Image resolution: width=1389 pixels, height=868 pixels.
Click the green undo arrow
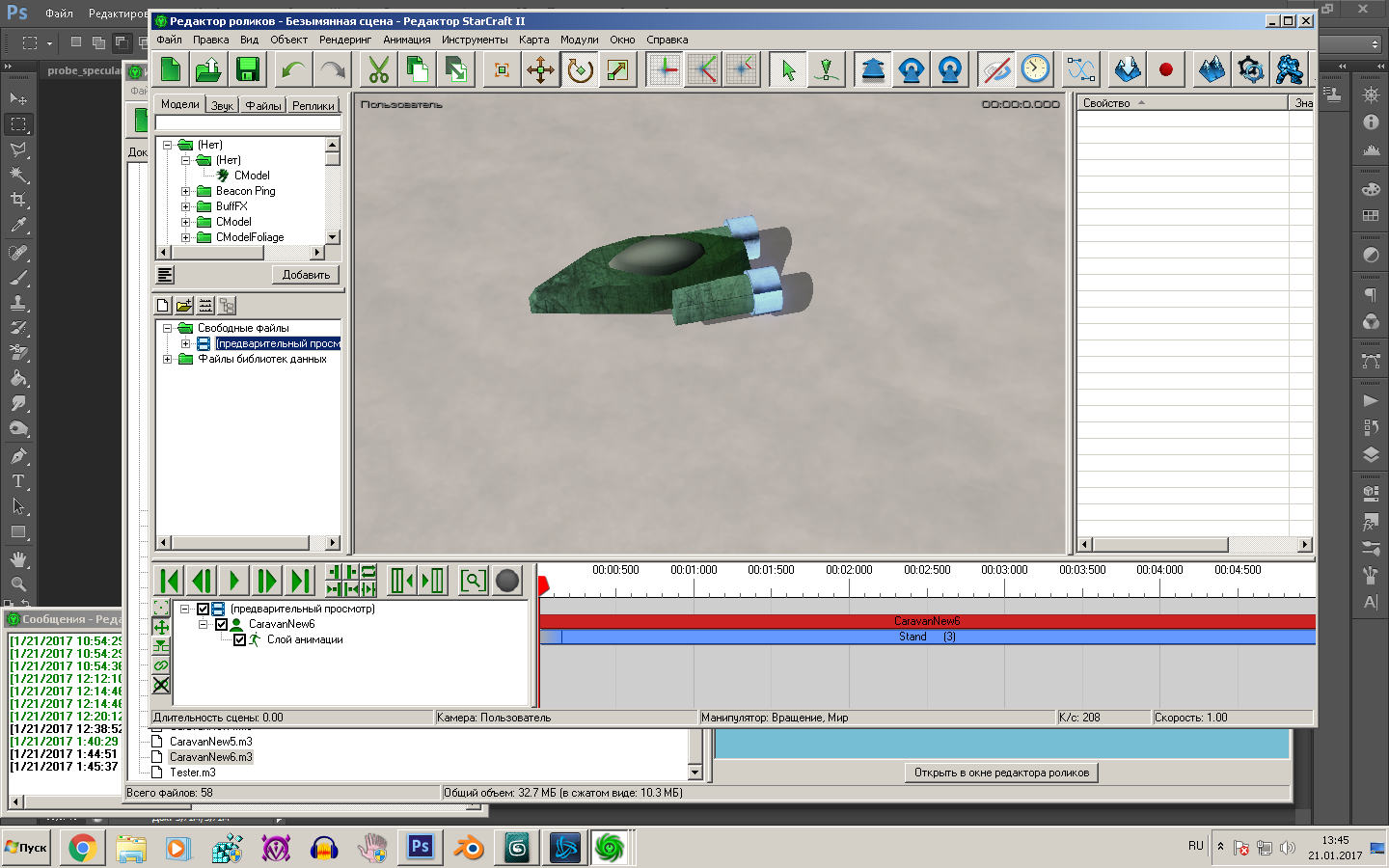(293, 69)
